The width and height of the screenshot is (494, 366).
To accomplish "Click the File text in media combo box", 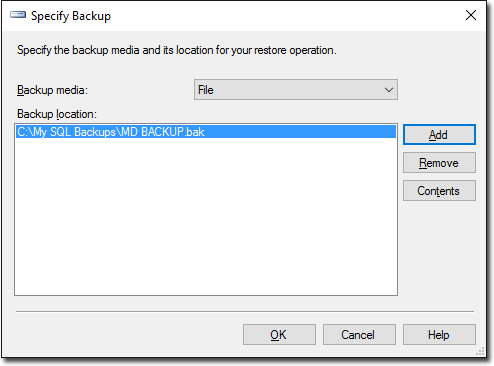I will point(206,90).
